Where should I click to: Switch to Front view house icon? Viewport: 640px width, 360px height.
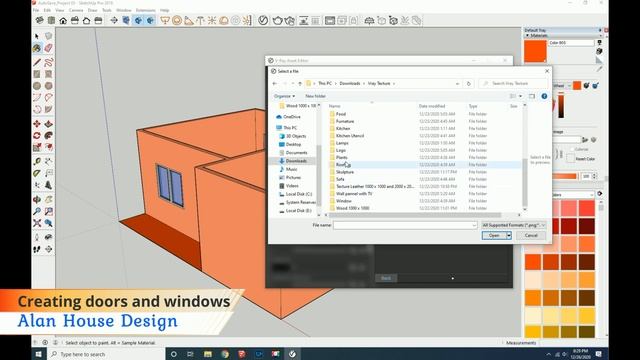[x=63, y=20]
